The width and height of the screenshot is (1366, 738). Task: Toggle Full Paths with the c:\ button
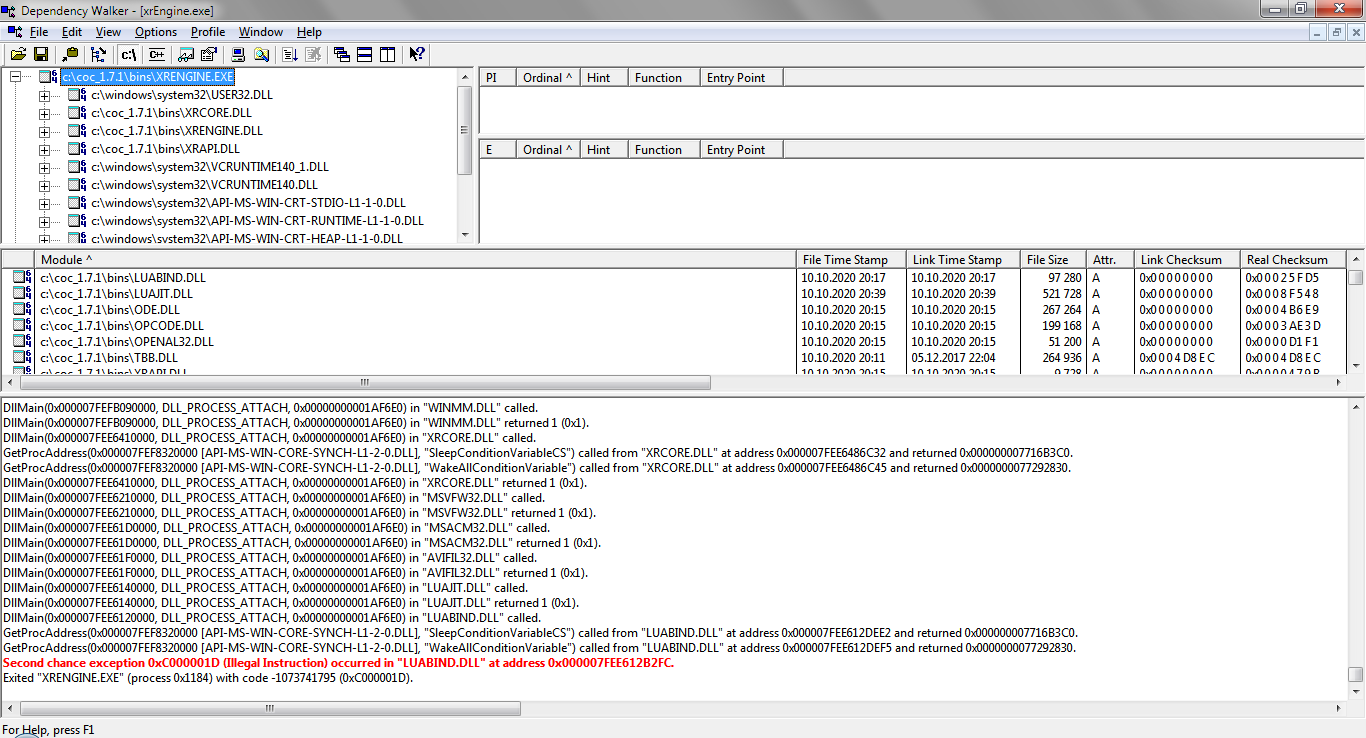click(128, 54)
